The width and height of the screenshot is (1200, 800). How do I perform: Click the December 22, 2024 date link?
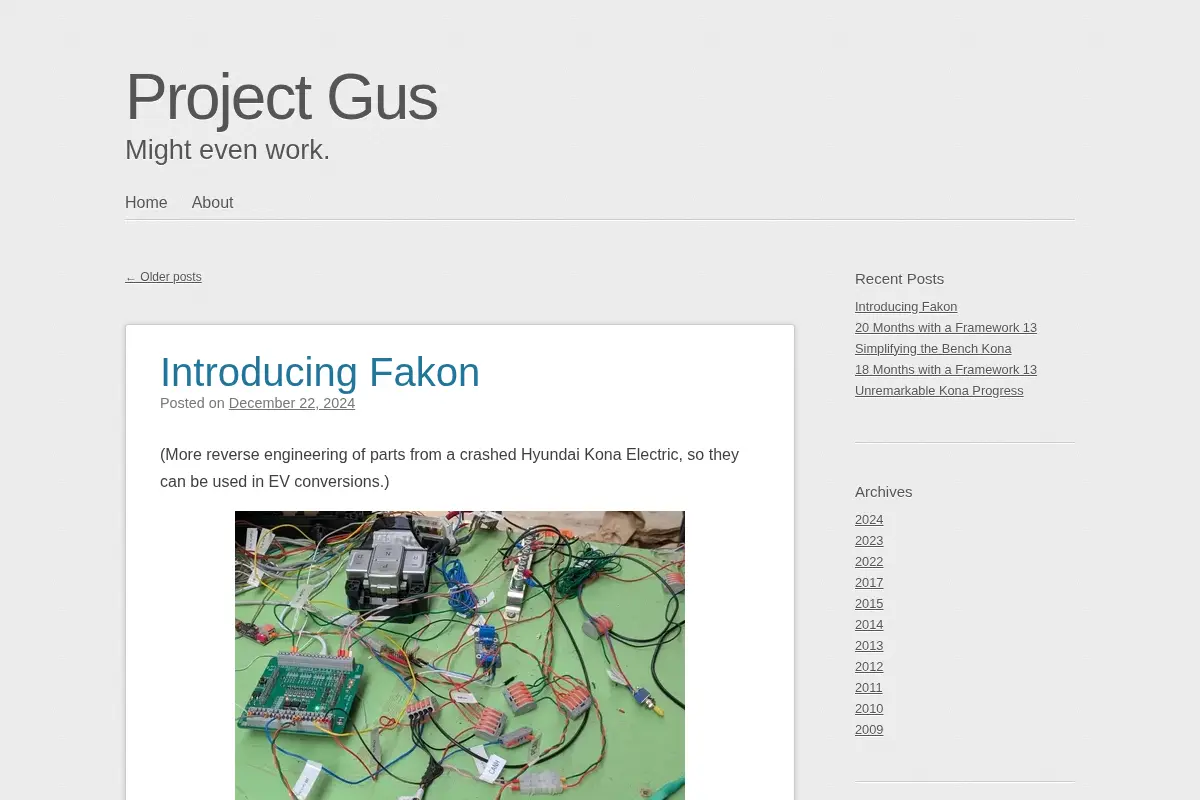(x=292, y=403)
